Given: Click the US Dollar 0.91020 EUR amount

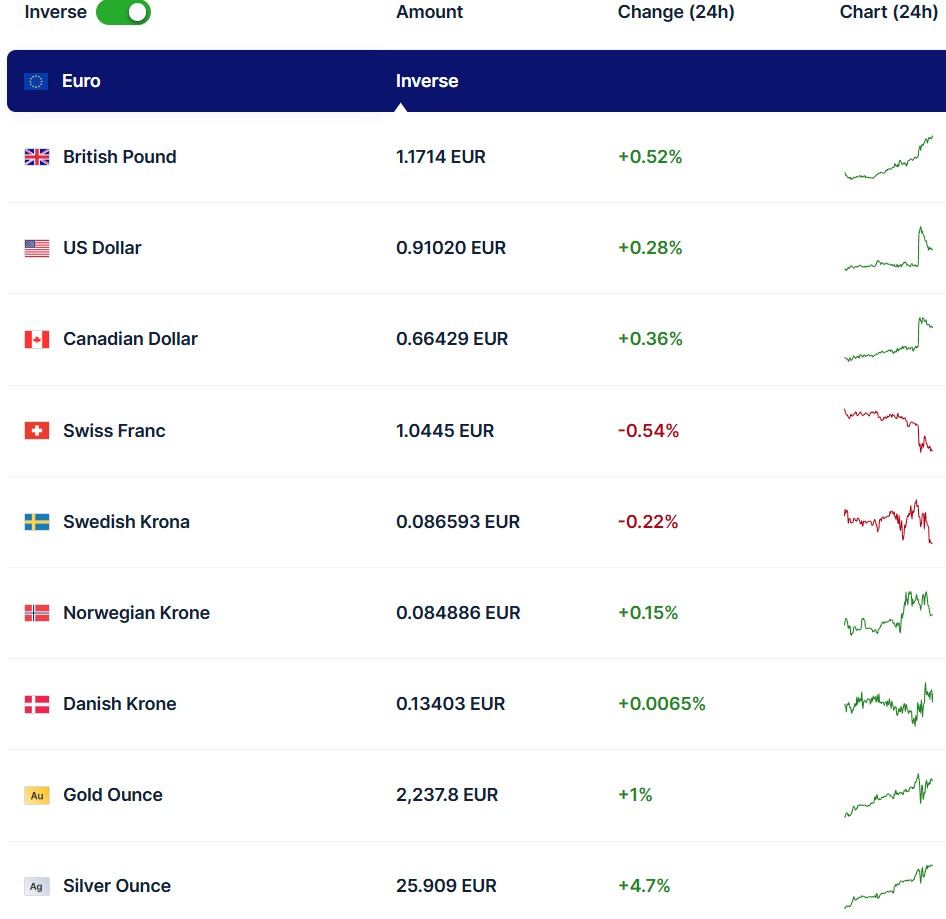Looking at the screenshot, I should [450, 248].
